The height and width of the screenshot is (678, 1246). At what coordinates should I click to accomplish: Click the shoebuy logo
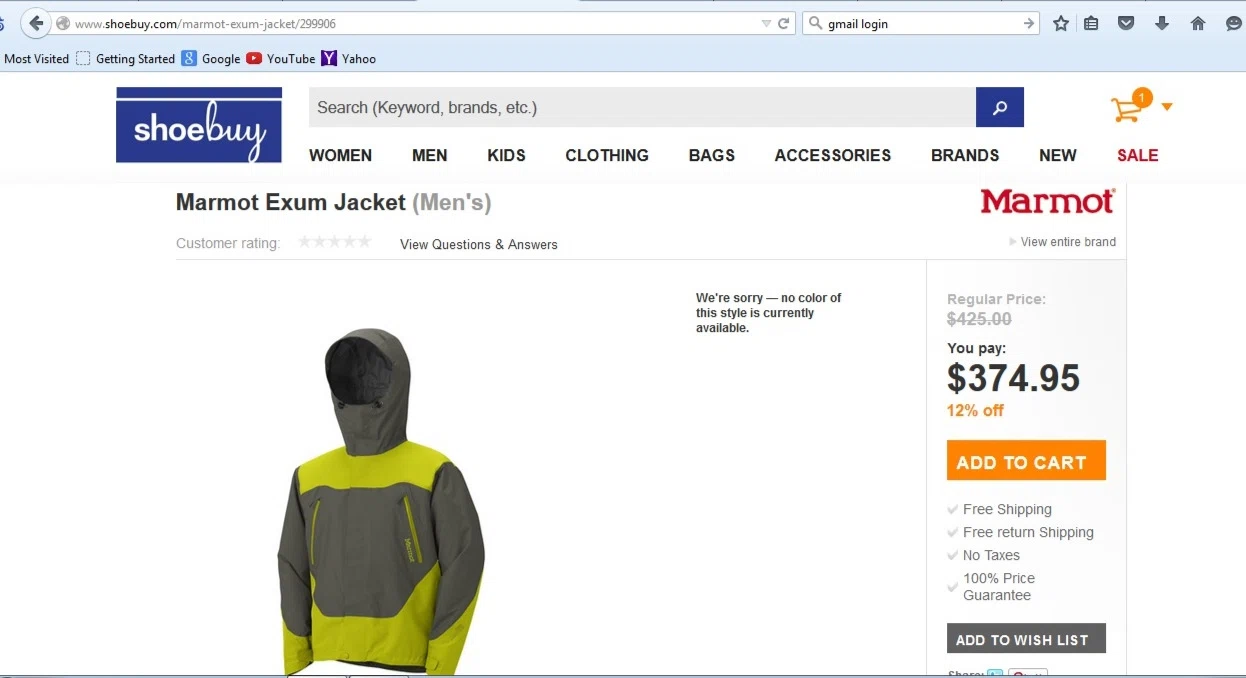point(199,125)
